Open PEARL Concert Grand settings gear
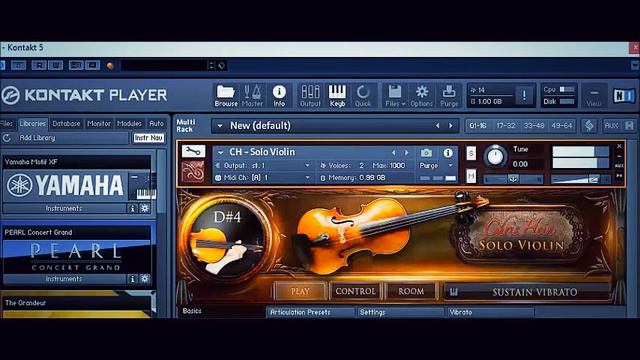Screen dimensions: 640x360 coord(145,279)
